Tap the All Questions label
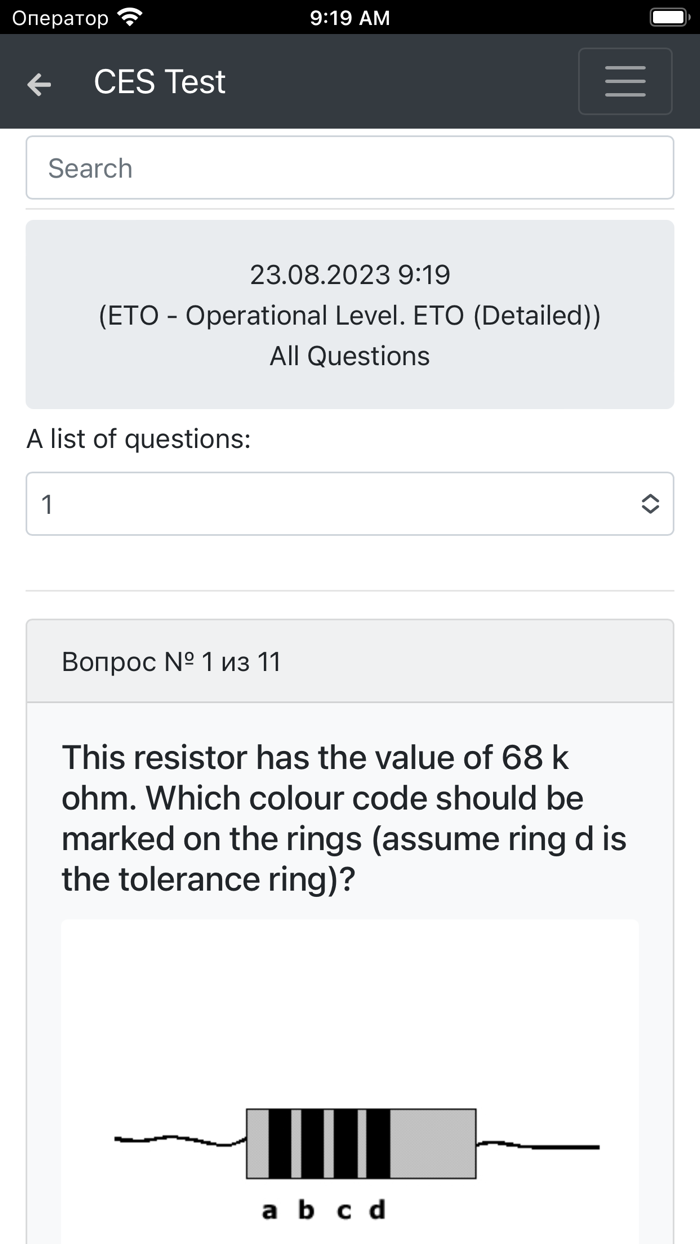700x1244 pixels. (x=349, y=355)
